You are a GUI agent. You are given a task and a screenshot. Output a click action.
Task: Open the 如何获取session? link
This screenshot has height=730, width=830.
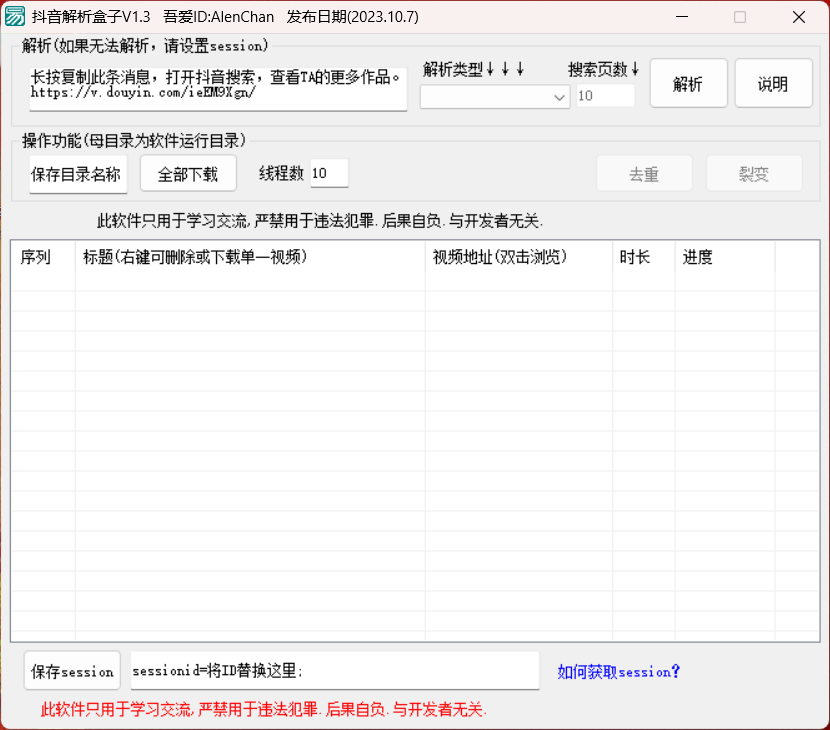pos(618,672)
